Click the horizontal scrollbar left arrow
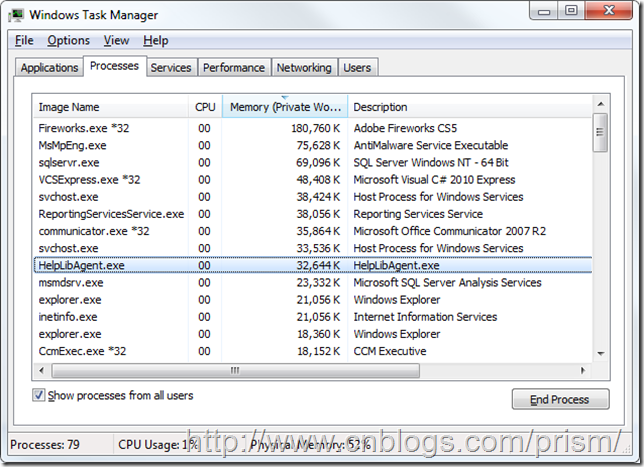This screenshot has height=467, width=644. (x=41, y=370)
